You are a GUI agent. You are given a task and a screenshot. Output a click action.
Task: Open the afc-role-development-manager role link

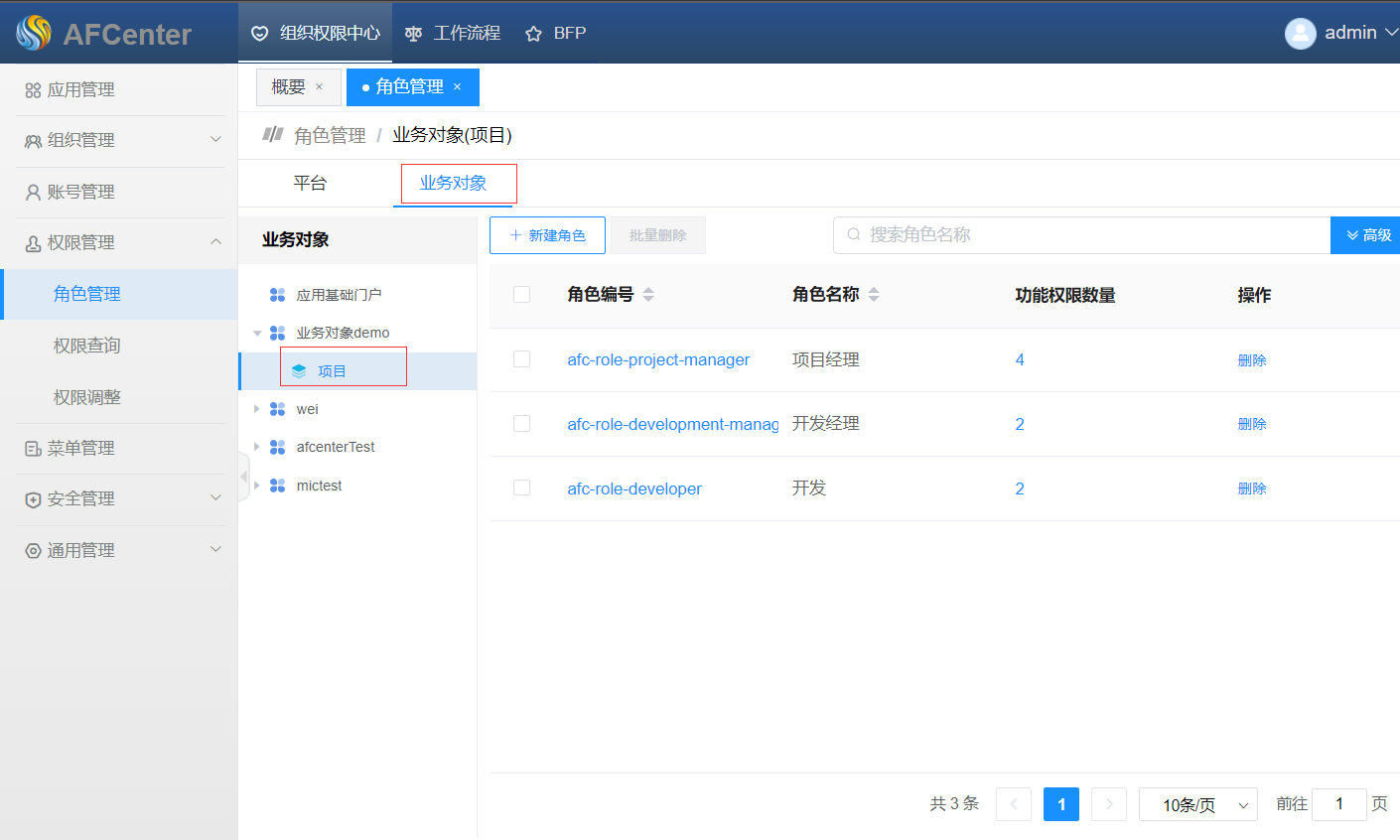(x=672, y=424)
